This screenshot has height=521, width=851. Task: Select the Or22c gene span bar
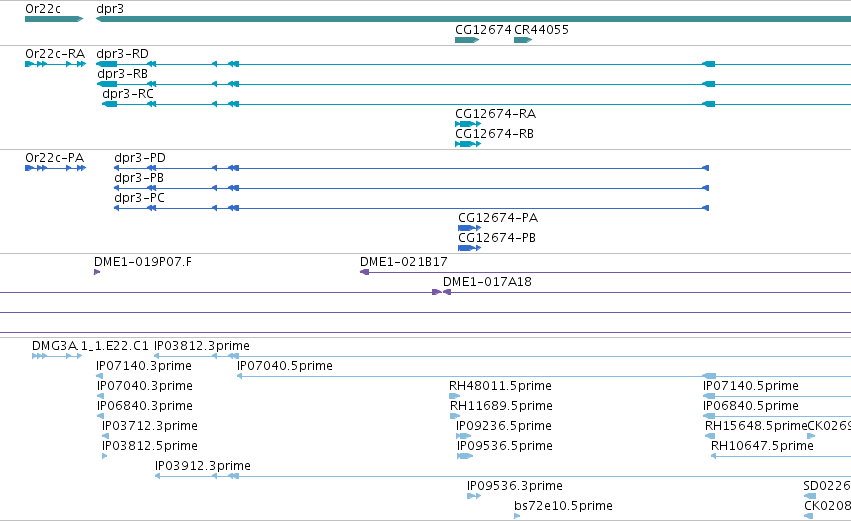[54, 19]
